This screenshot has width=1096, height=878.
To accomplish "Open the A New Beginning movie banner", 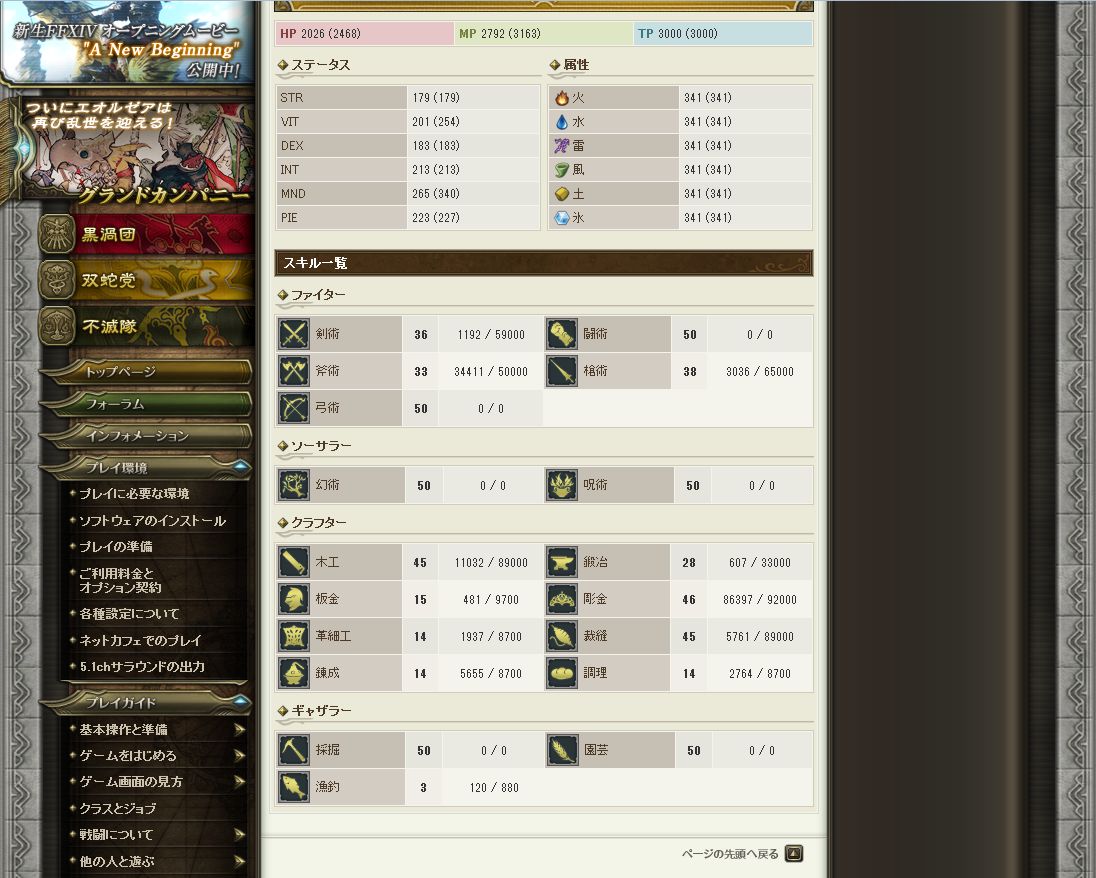I will click(x=127, y=42).
